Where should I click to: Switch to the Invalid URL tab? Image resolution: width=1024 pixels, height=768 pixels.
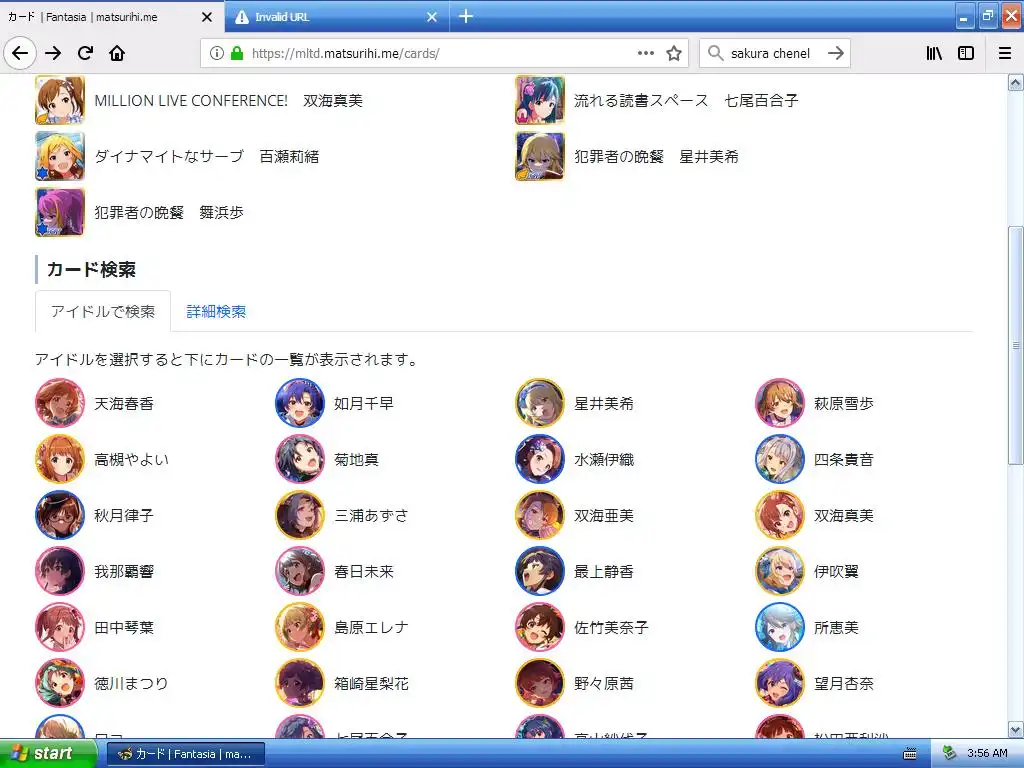(x=337, y=17)
